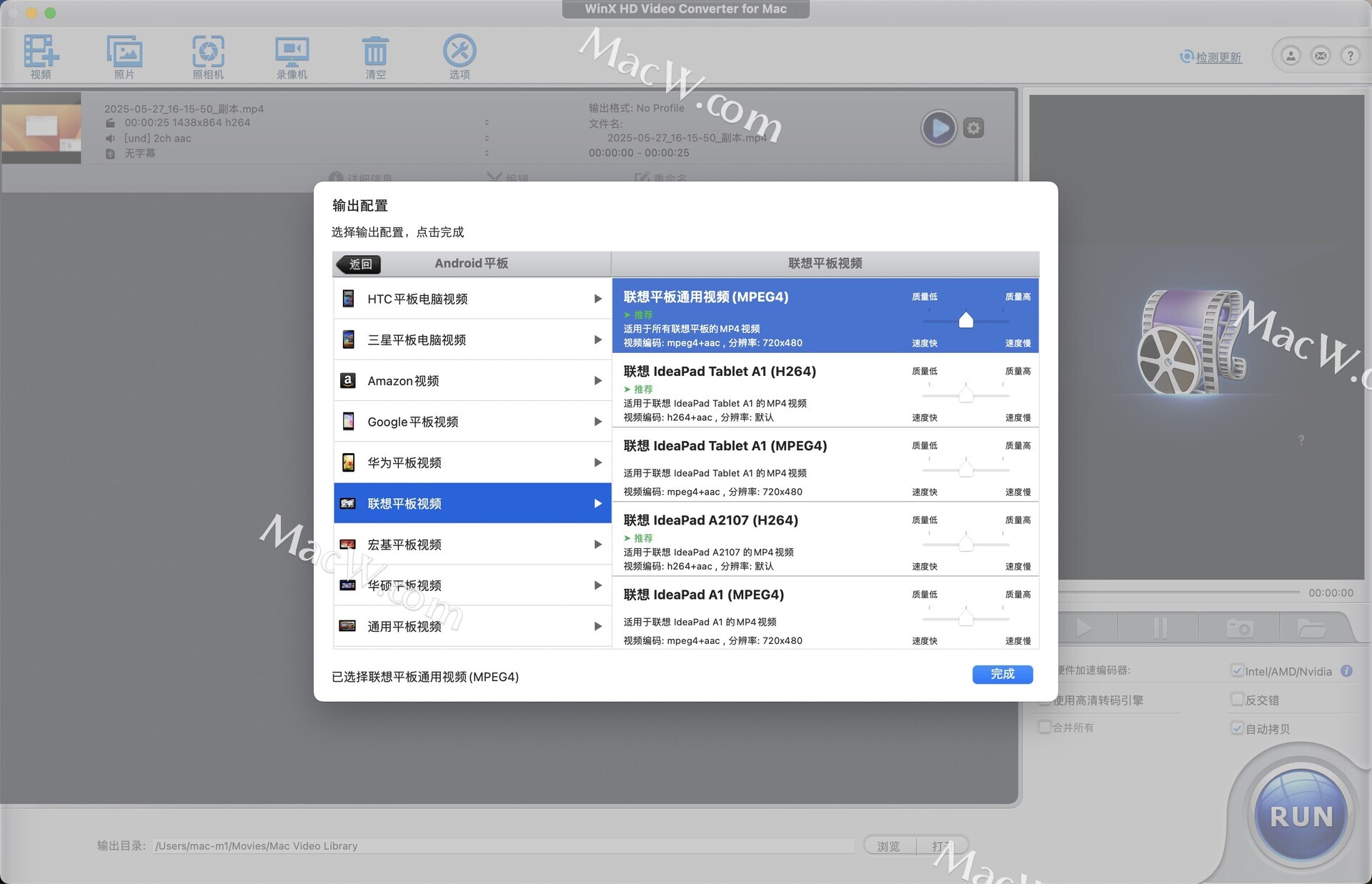Click the 返回 back button
1372x884 pixels.
point(359,264)
